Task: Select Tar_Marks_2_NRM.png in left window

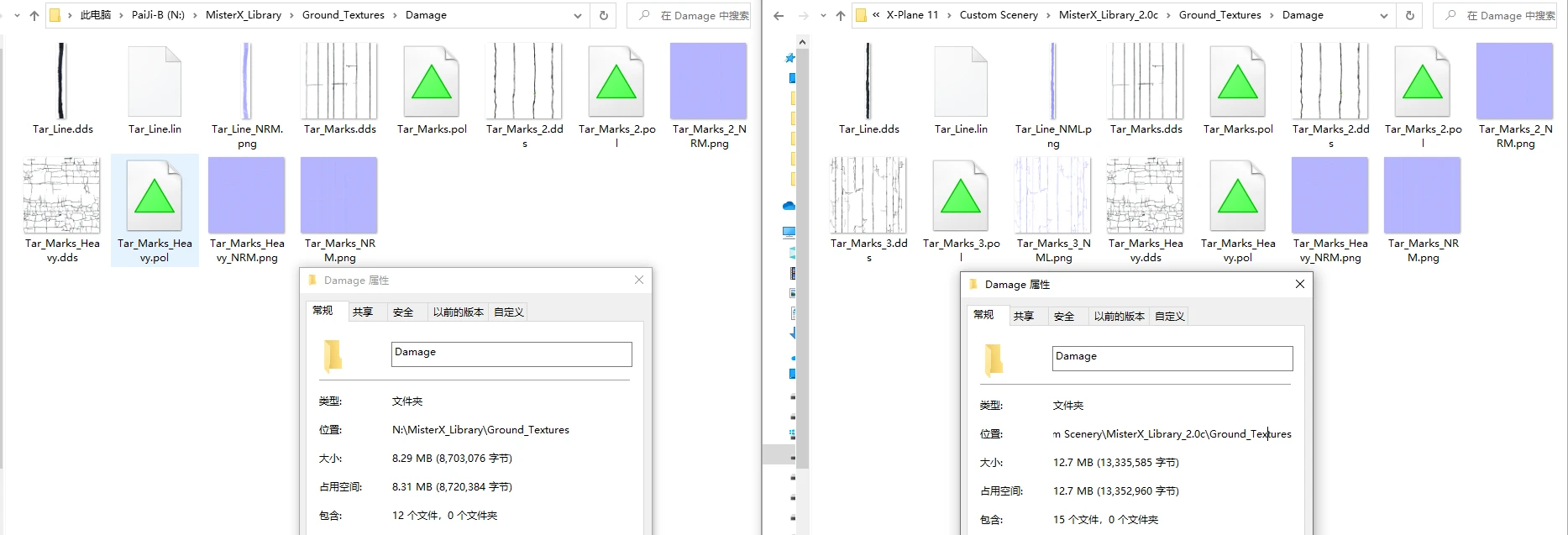Action: [709, 96]
